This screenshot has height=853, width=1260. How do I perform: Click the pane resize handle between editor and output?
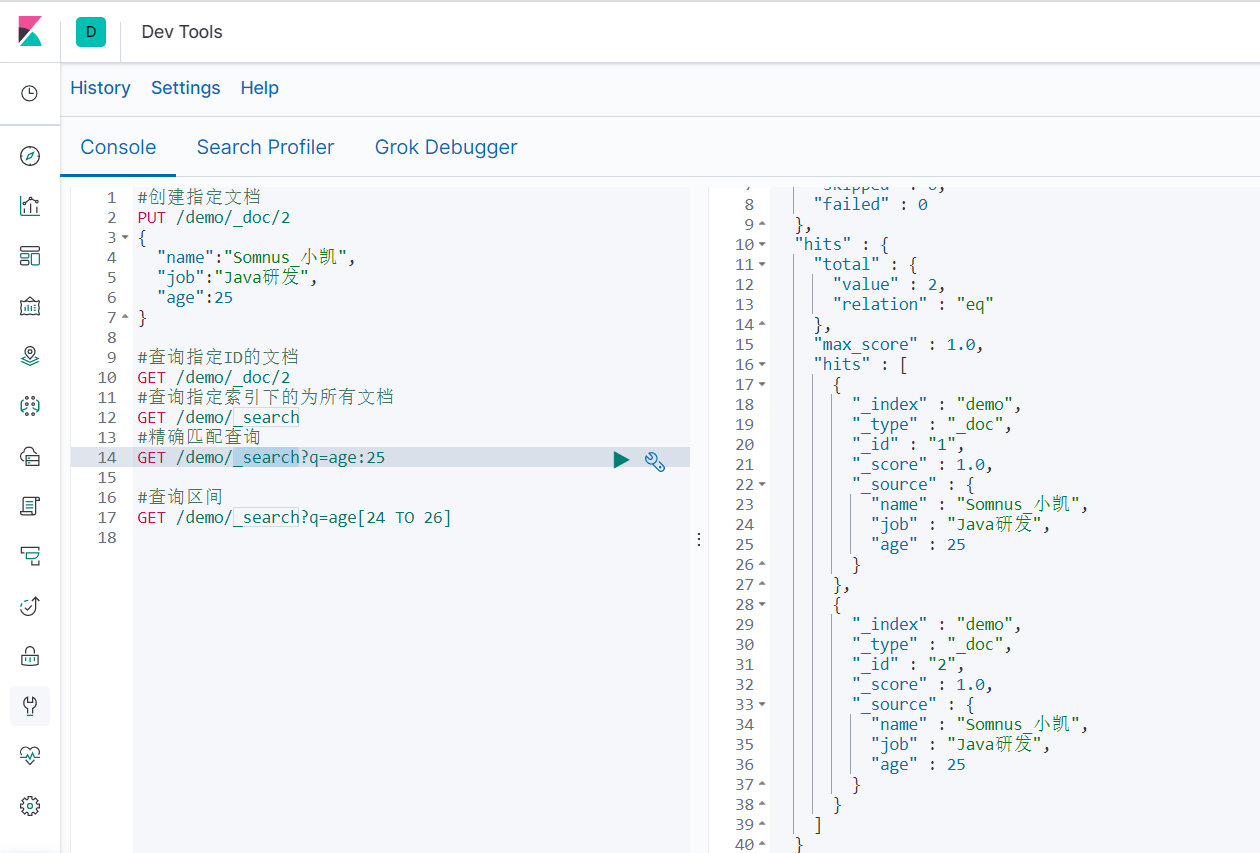698,539
